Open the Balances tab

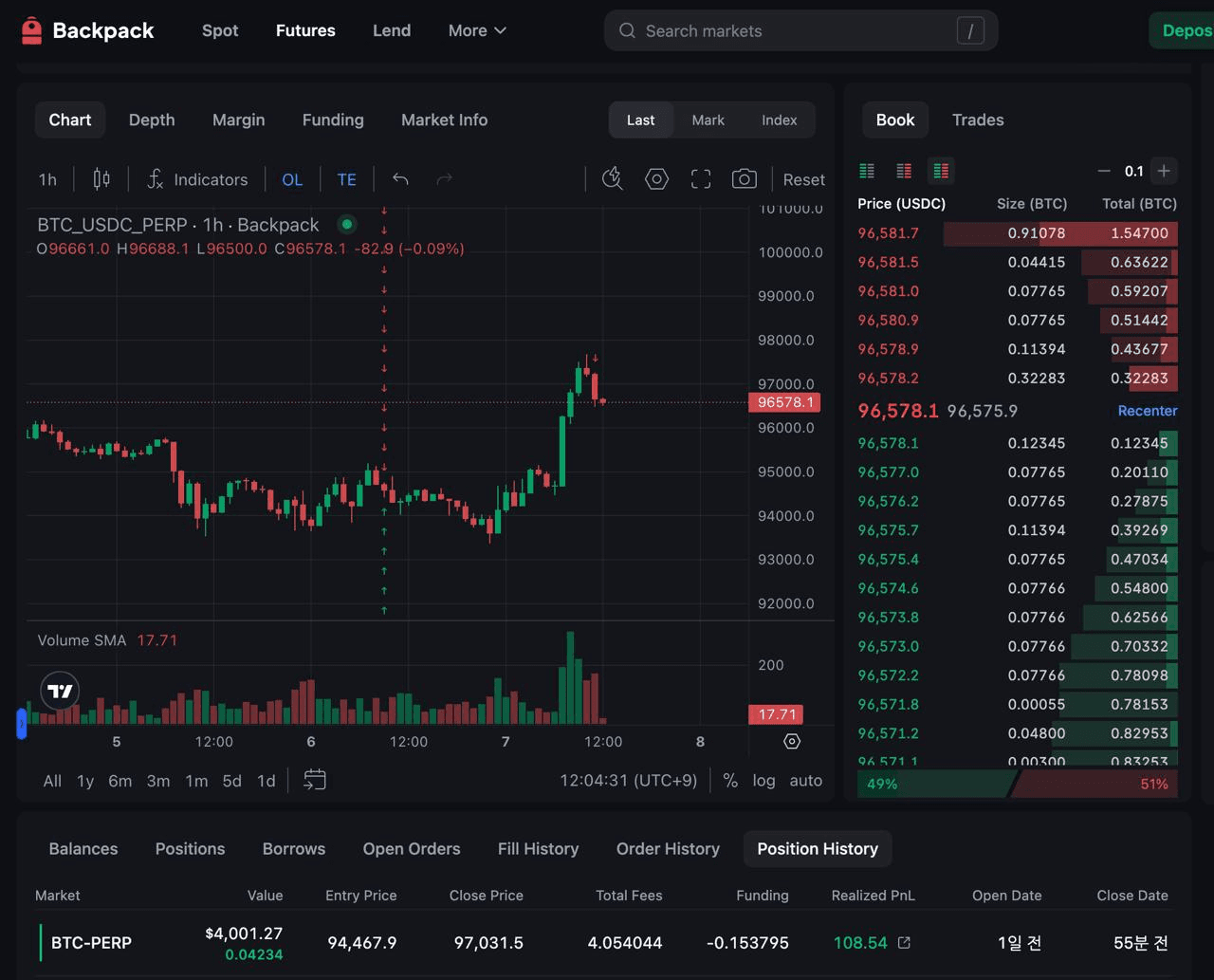(83, 848)
